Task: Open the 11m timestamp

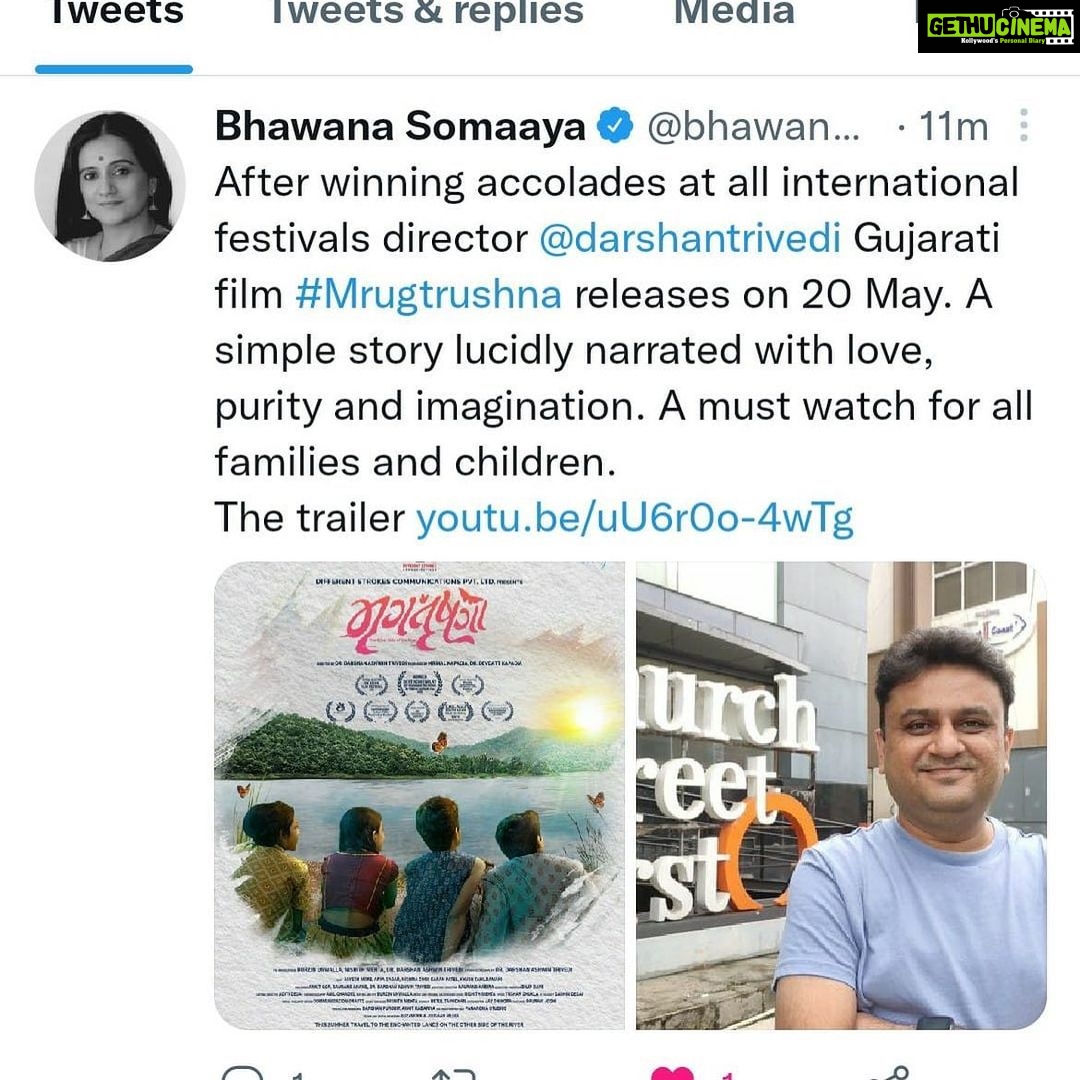Action: click(954, 127)
